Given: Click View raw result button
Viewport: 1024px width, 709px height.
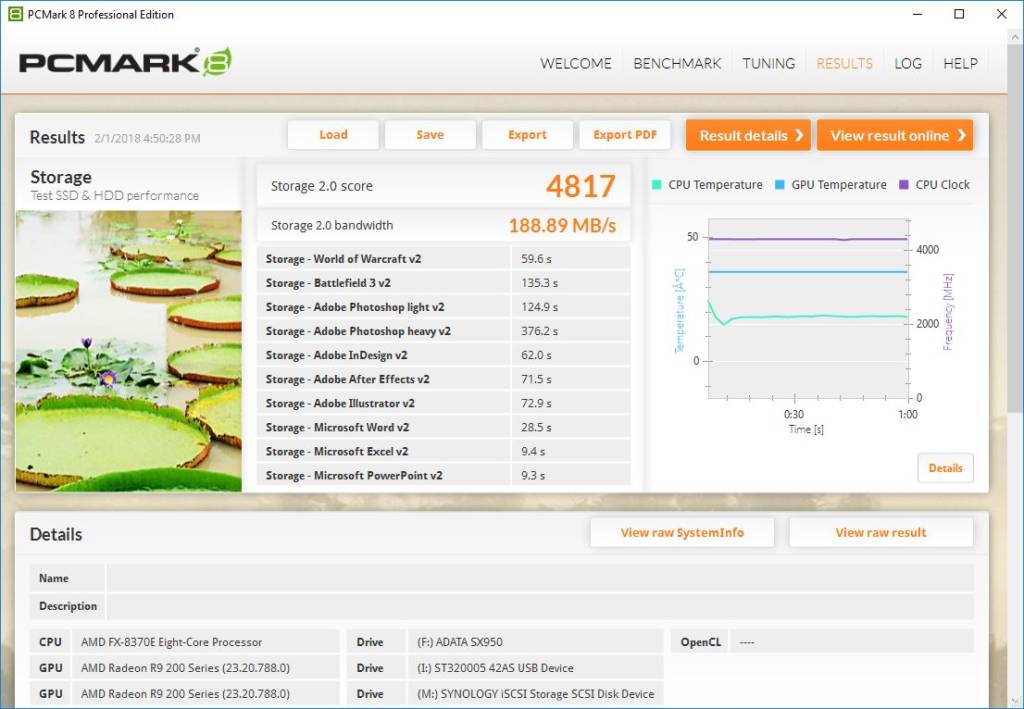Looking at the screenshot, I should (881, 533).
